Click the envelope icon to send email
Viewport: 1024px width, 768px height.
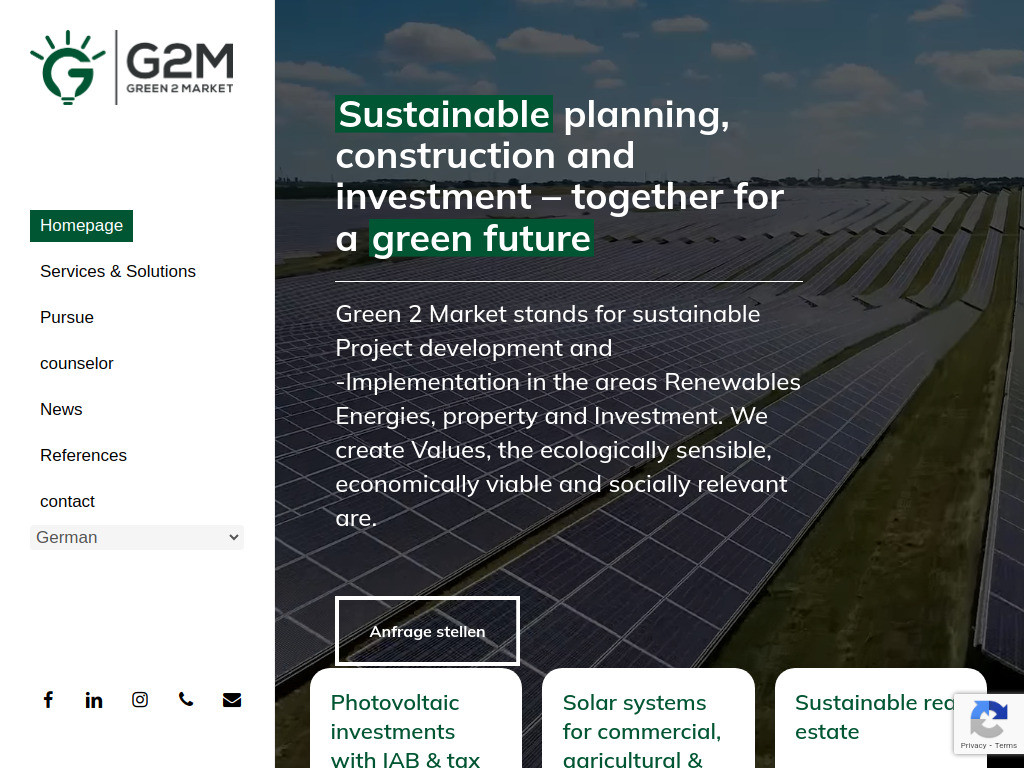click(232, 699)
